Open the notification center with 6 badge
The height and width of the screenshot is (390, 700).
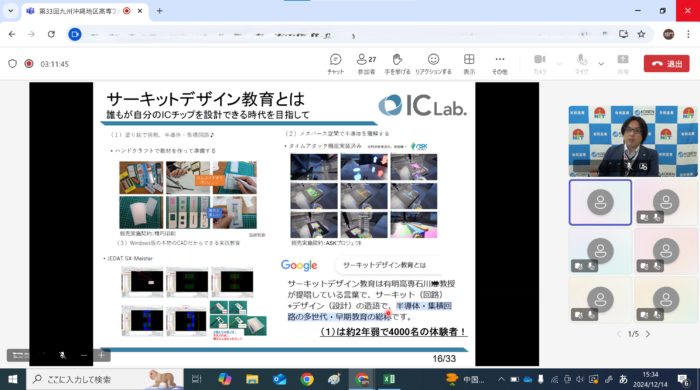click(x=683, y=380)
